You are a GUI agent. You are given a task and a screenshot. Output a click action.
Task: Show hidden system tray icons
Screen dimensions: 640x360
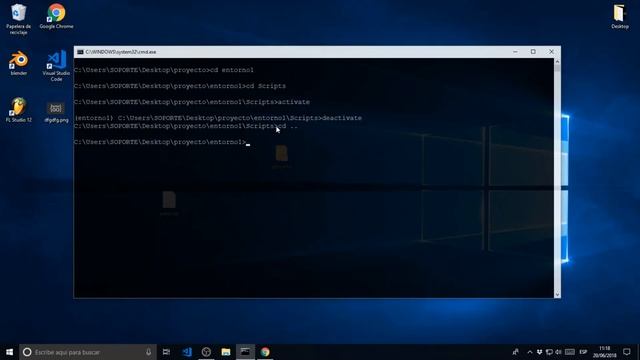point(530,352)
